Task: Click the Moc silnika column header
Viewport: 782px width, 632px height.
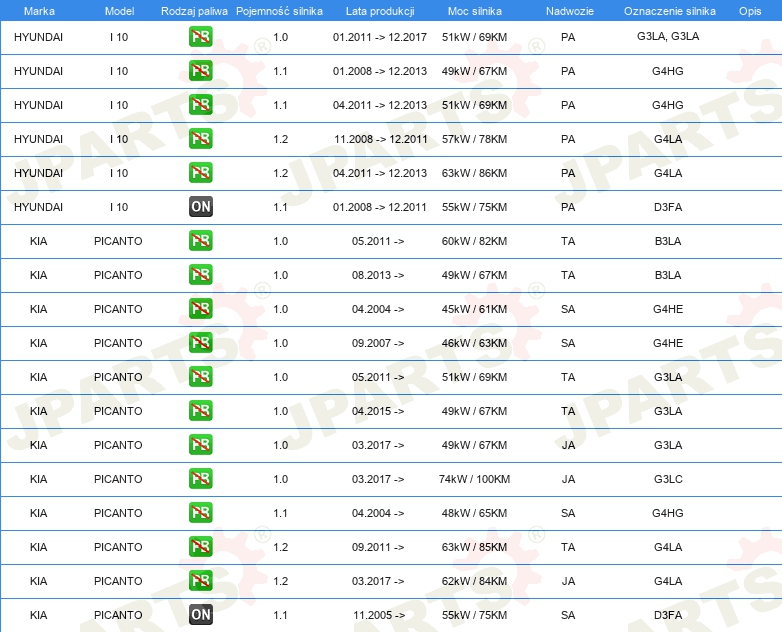Action: (x=475, y=11)
